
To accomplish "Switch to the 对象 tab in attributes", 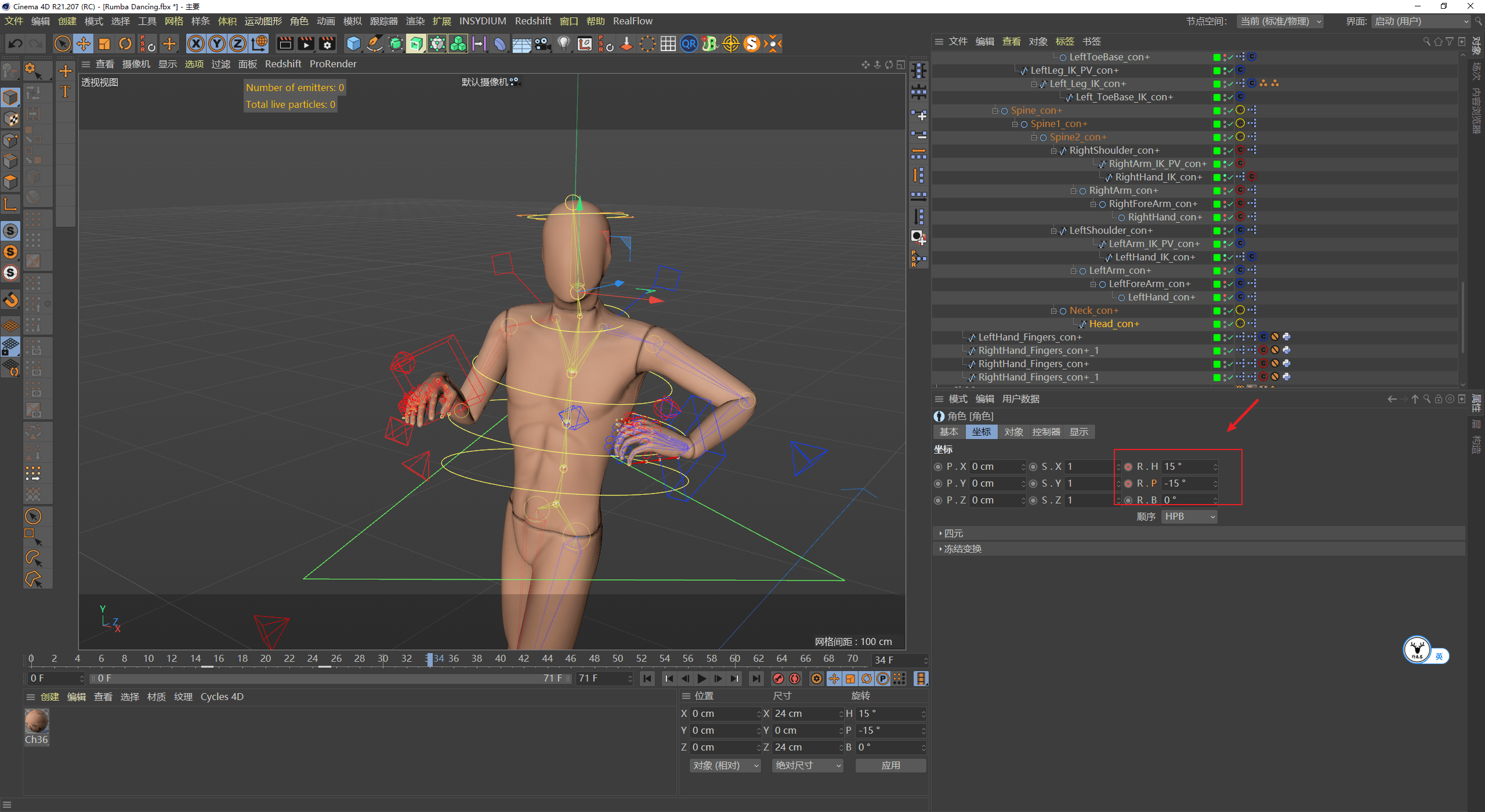I will [1013, 432].
